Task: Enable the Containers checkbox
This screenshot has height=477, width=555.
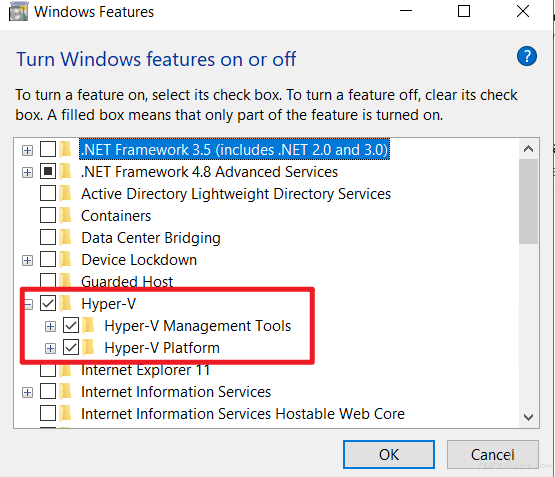Action: [48, 215]
